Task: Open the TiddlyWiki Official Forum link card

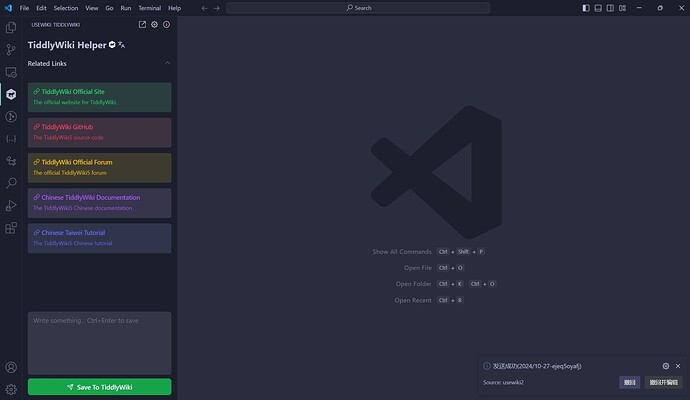Action: pyautogui.click(x=99, y=168)
